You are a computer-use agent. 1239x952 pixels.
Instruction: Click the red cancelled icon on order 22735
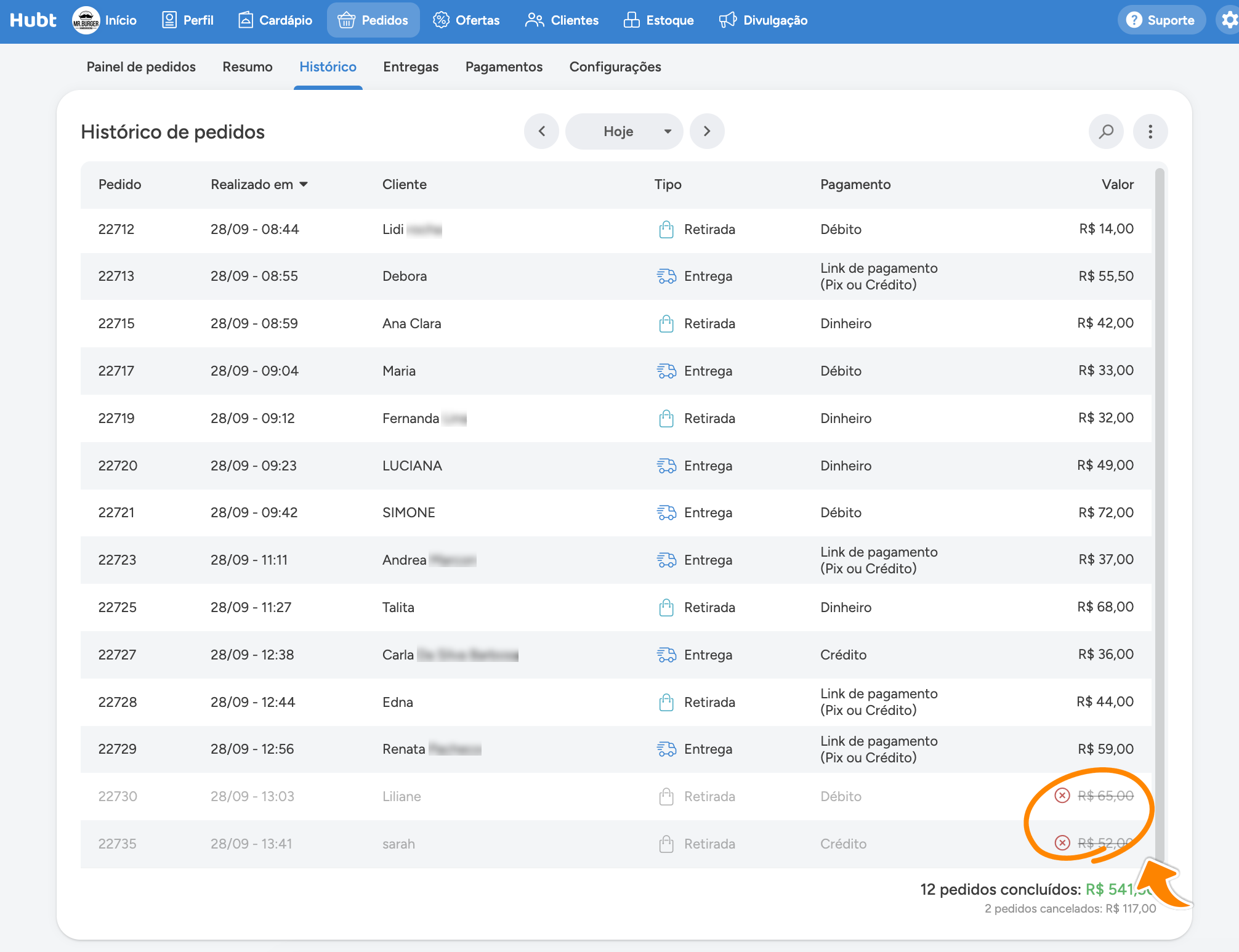(1062, 842)
